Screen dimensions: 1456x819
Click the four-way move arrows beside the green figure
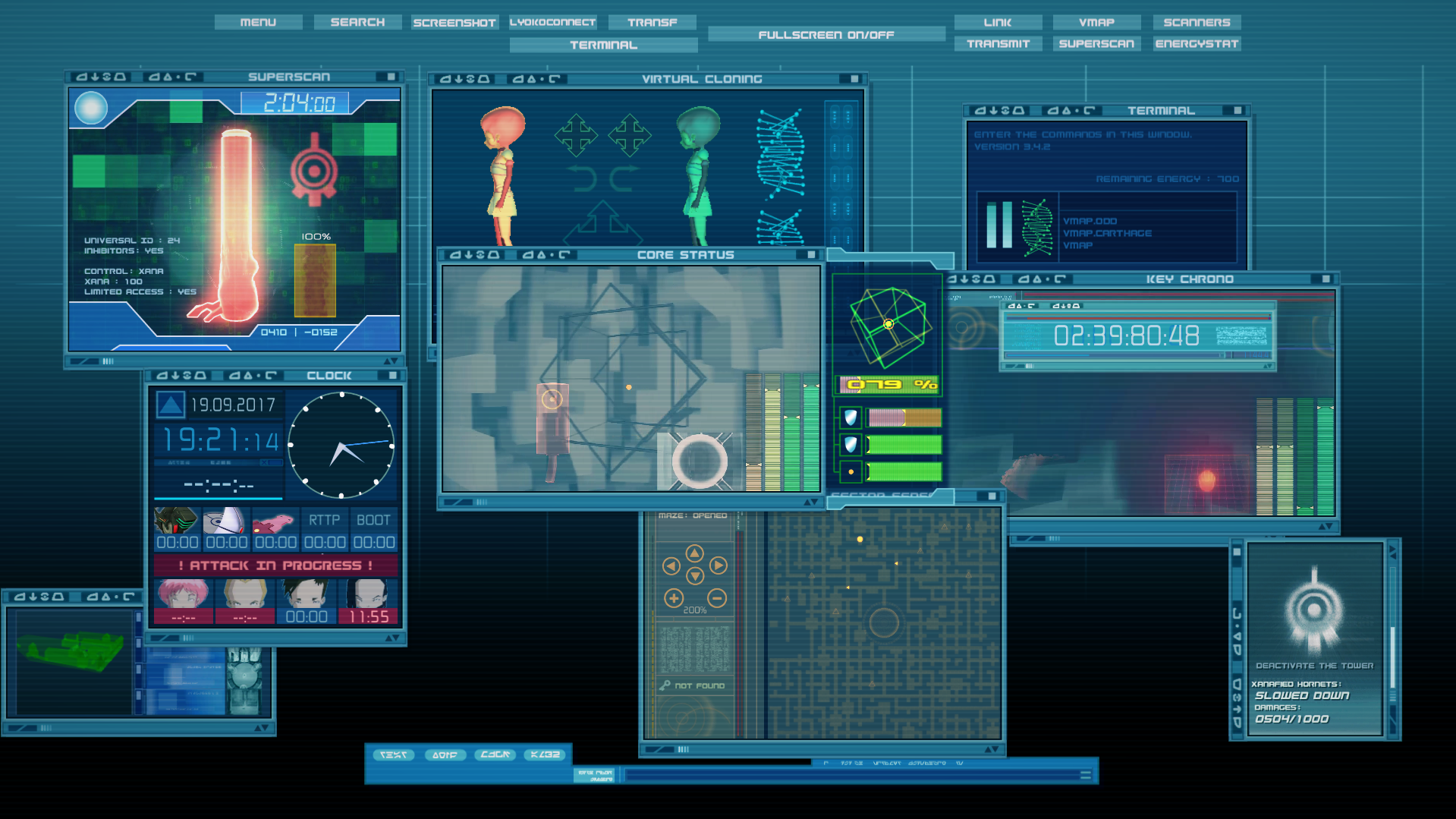(630, 136)
